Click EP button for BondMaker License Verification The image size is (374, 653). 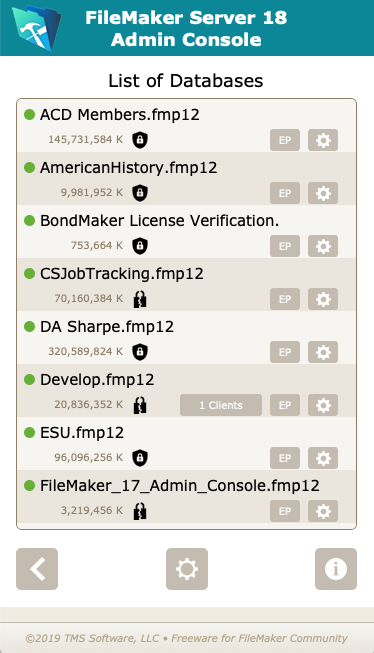(x=285, y=246)
